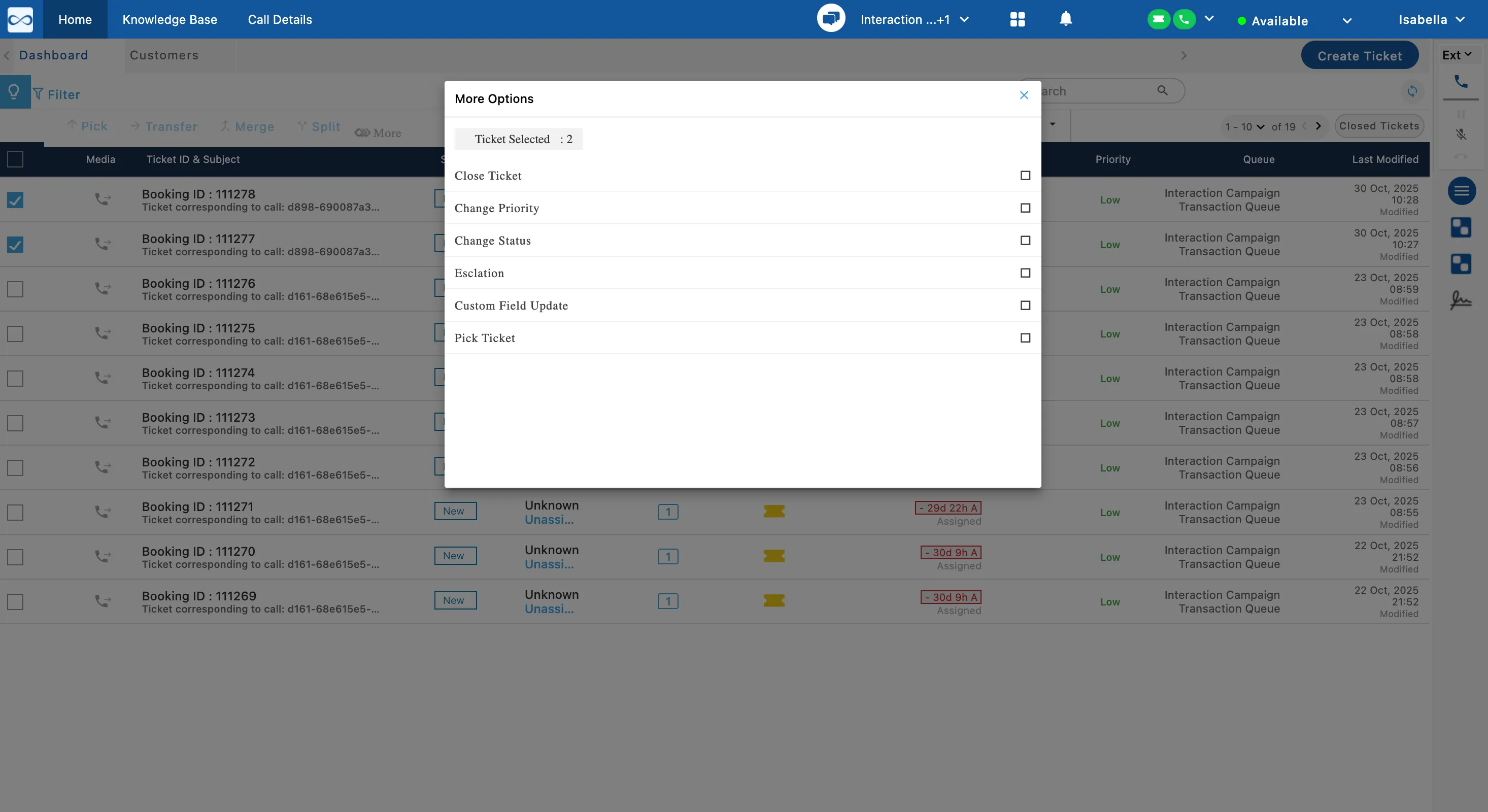
Task: Click the green email channel icon
Action: coord(1158,19)
